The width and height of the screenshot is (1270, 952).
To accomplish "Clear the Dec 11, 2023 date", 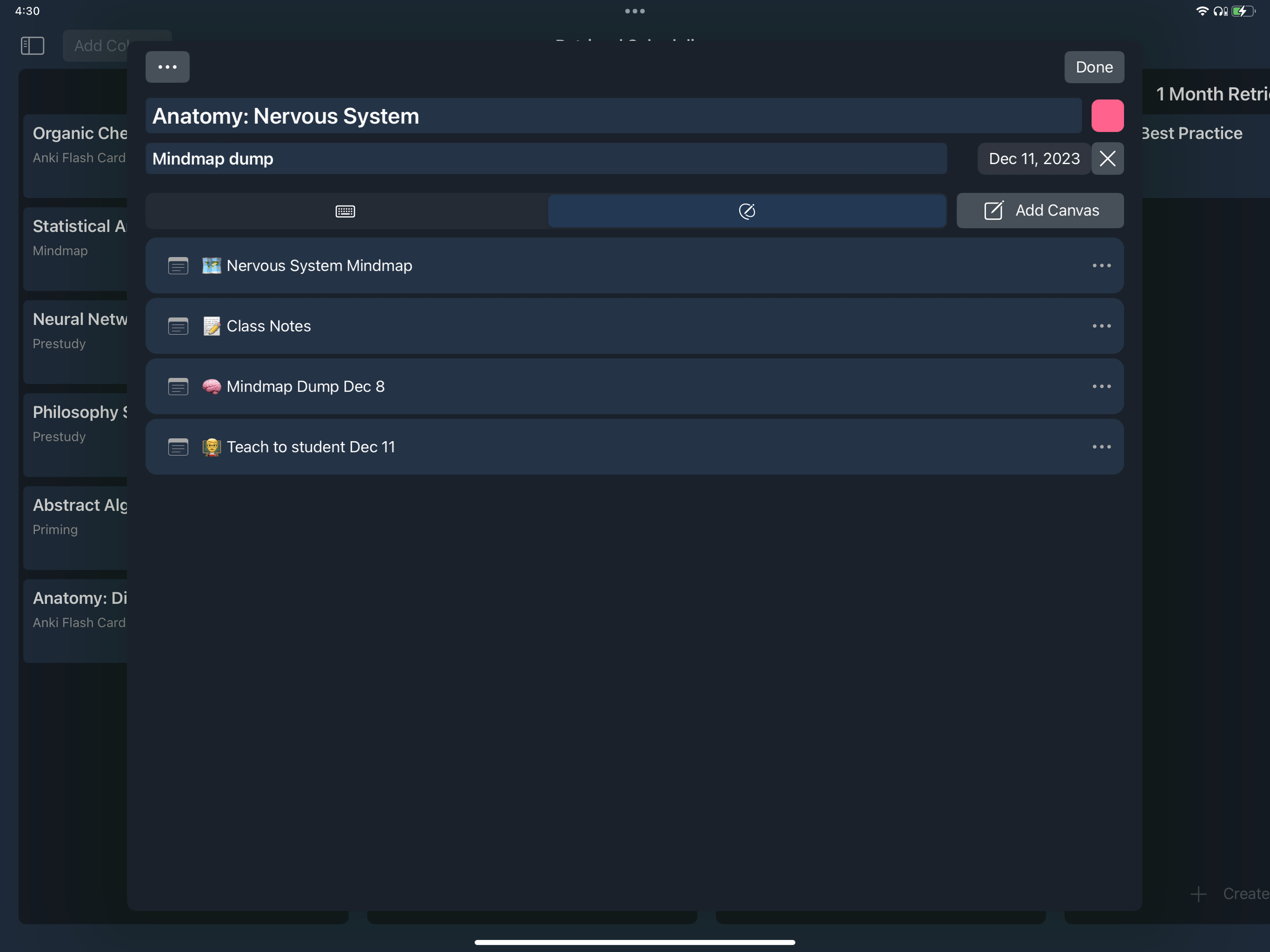I will pyautogui.click(x=1107, y=158).
